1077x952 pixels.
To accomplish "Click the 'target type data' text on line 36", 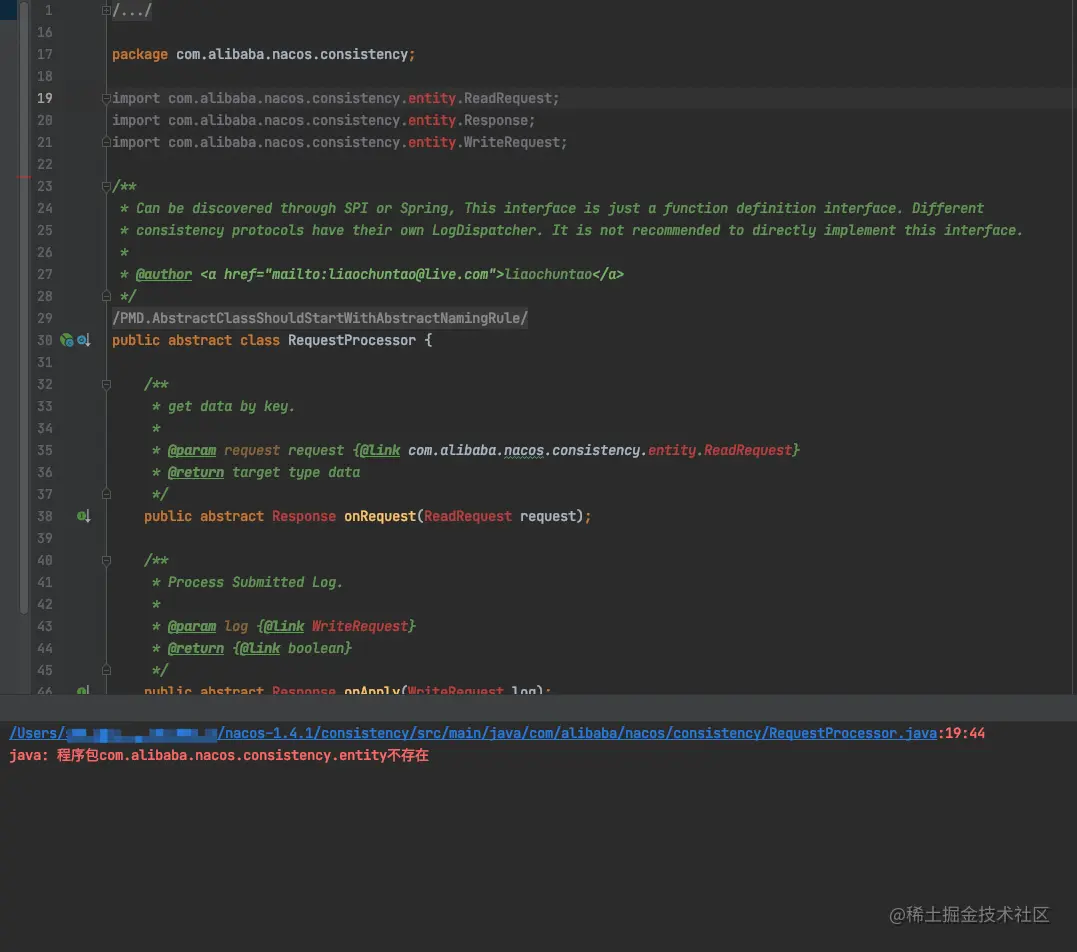I will (x=296, y=472).
